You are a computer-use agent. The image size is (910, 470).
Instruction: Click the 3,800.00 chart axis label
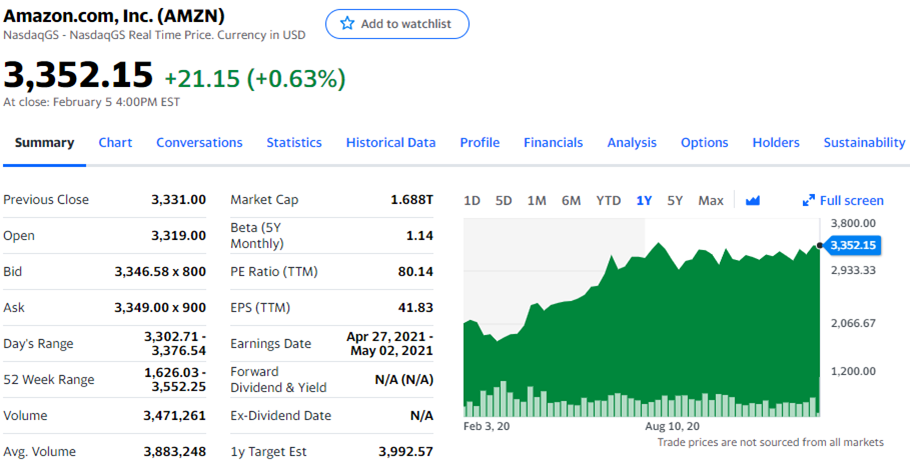(x=853, y=223)
